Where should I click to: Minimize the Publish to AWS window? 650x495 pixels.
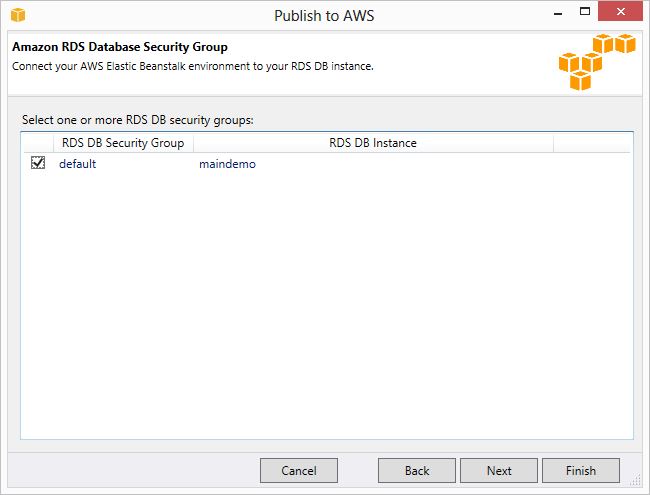click(x=558, y=13)
